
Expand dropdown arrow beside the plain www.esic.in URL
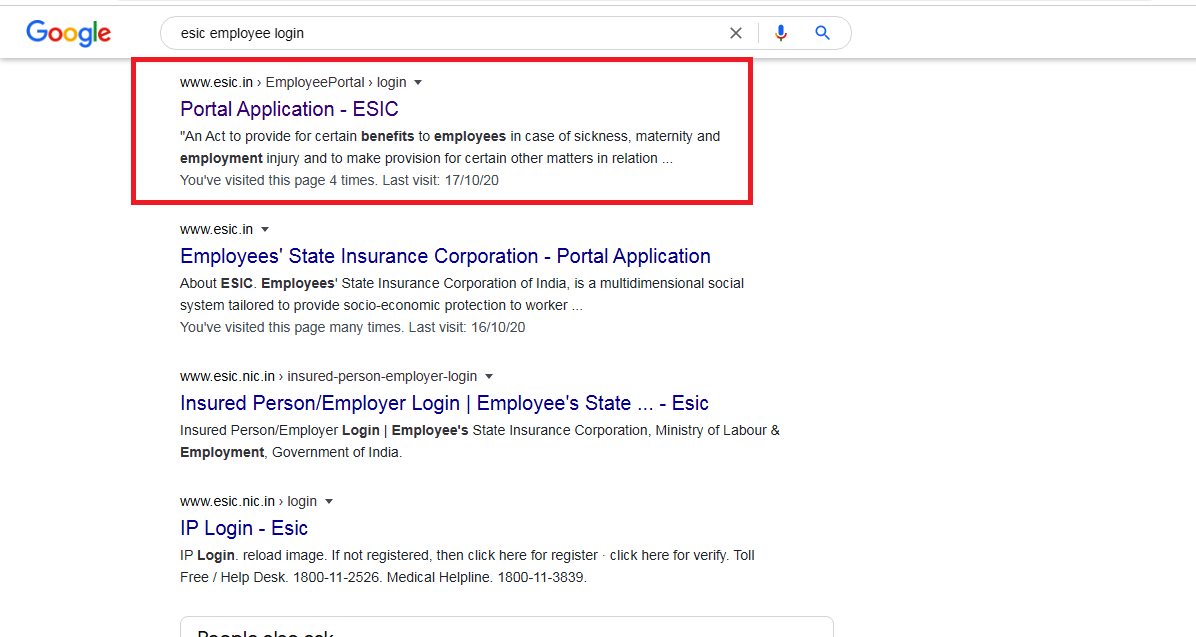(265, 230)
